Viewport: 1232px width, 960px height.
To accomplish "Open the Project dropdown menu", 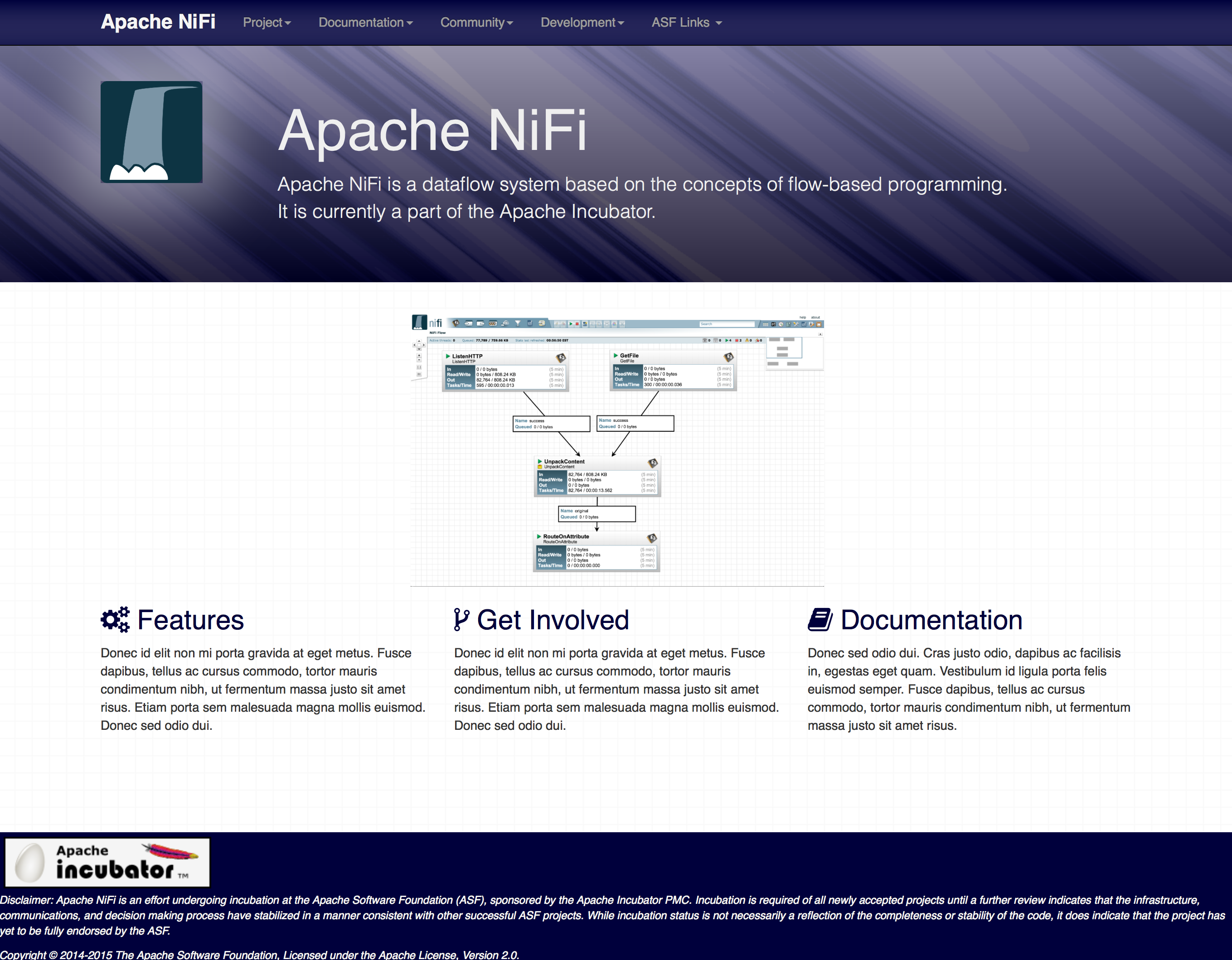I will (266, 23).
